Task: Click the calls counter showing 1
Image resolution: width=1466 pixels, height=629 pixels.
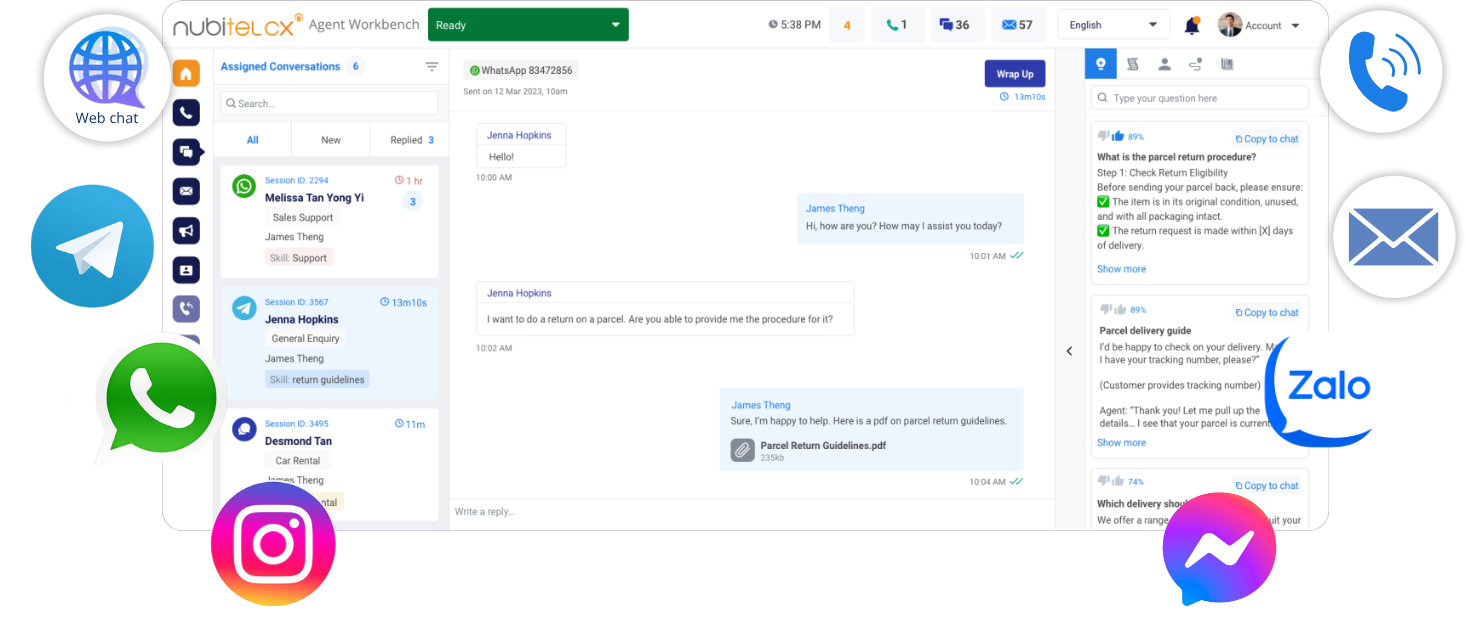Action: click(x=897, y=25)
